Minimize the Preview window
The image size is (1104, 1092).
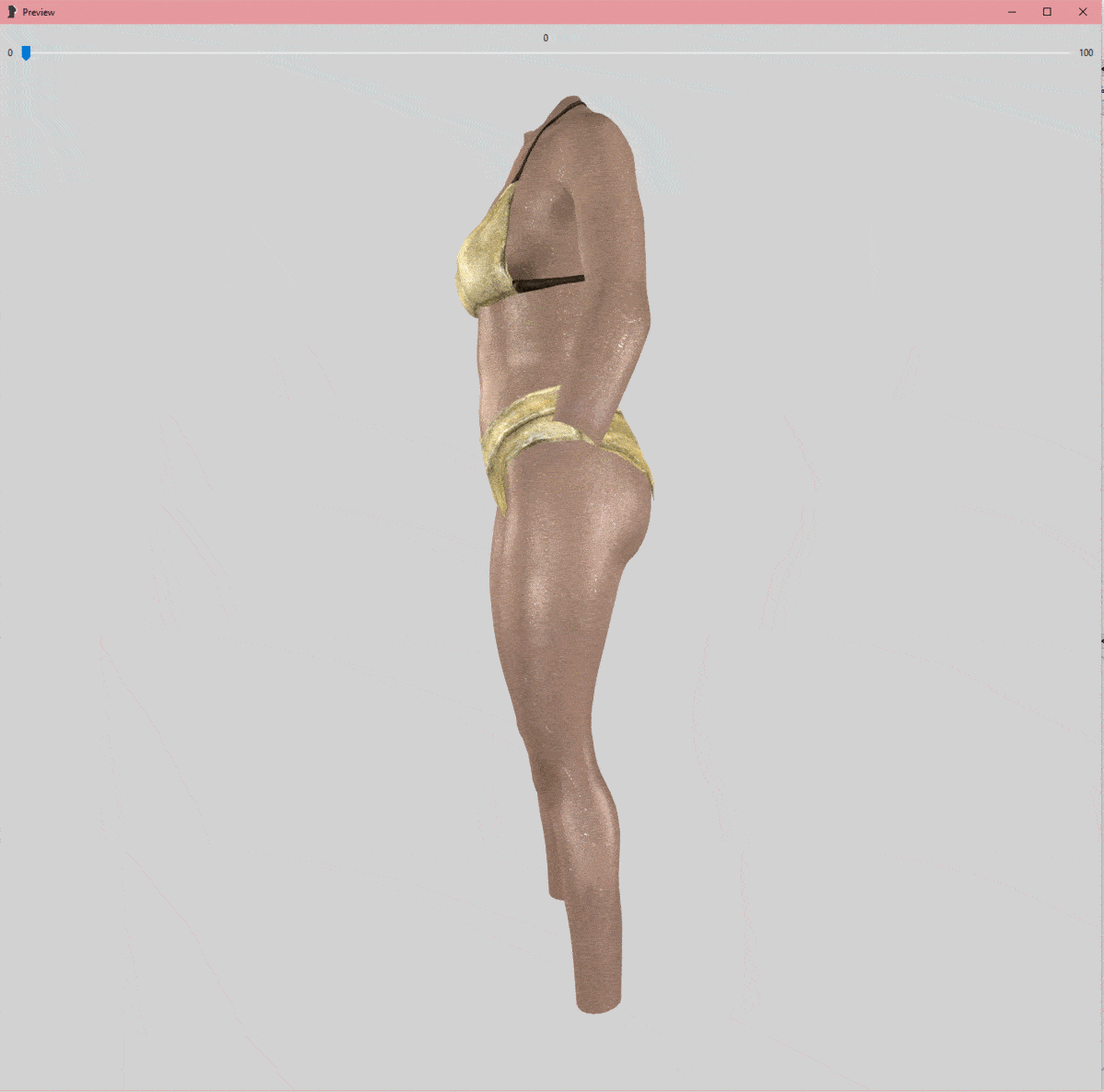click(1012, 12)
